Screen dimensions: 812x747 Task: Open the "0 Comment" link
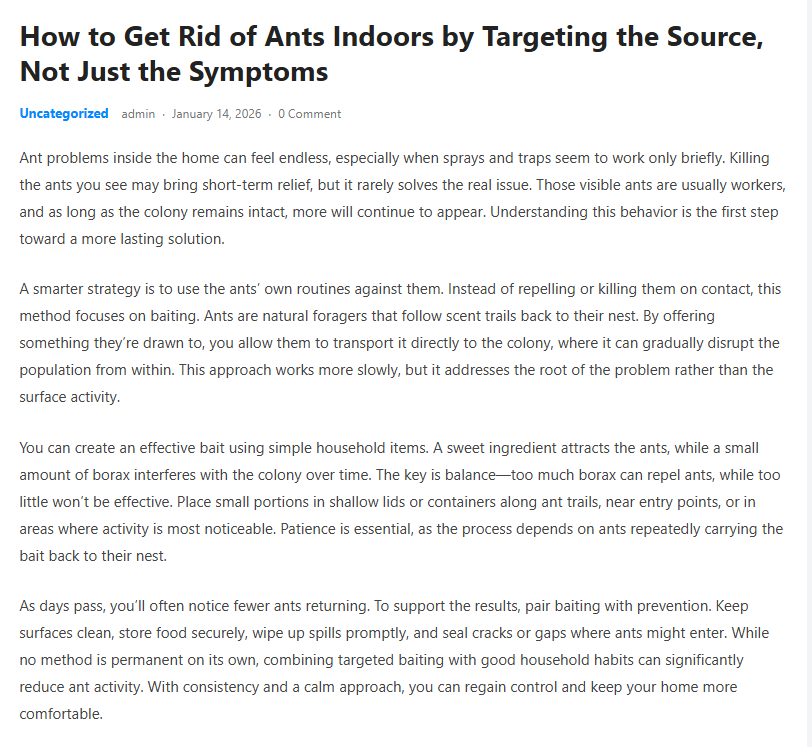309,114
